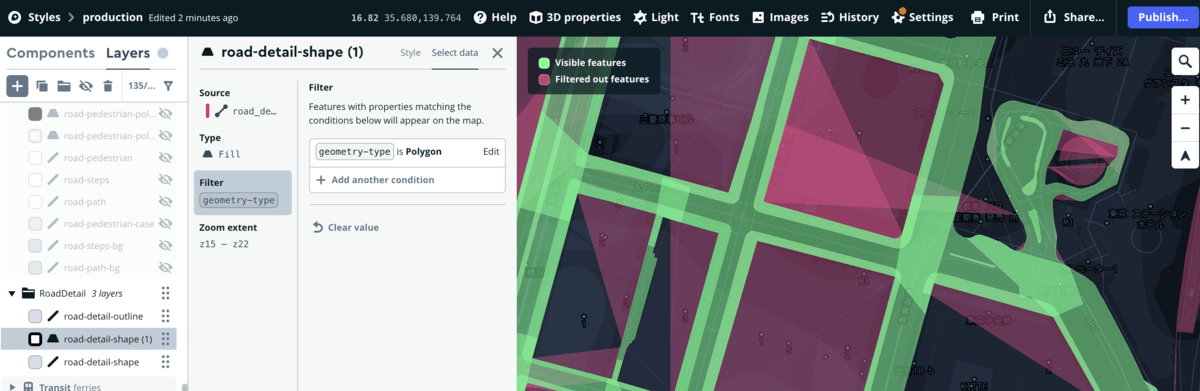Open Light settings
Viewport: 1200px width, 391px height.
coord(656,17)
